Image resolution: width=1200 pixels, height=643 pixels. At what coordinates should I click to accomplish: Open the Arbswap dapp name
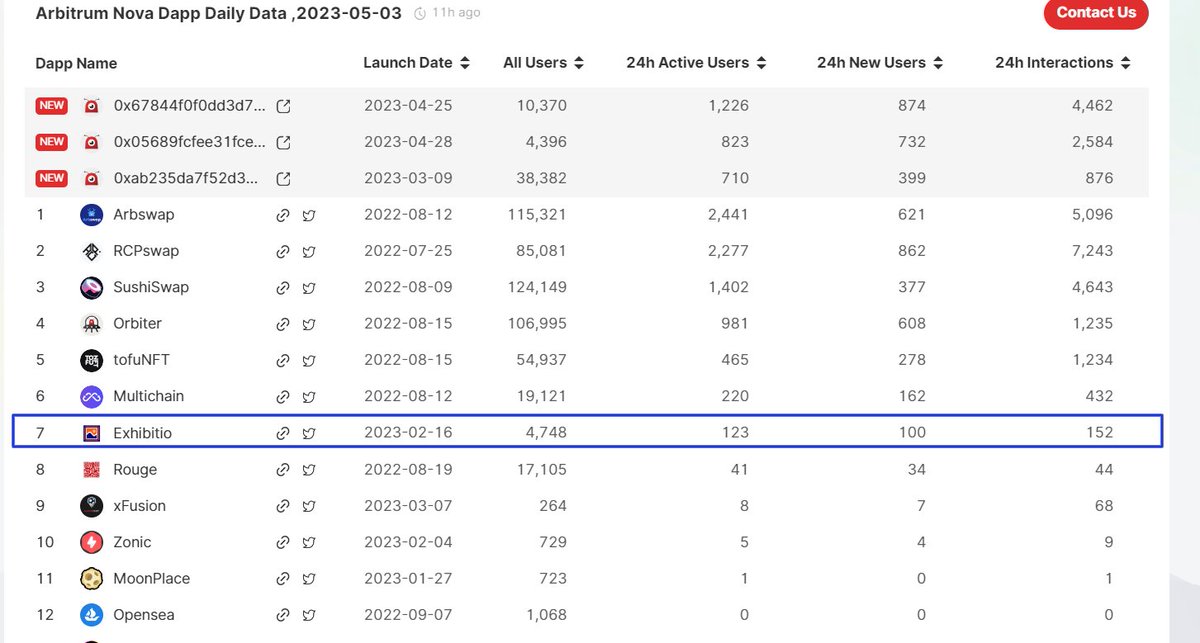[144, 214]
